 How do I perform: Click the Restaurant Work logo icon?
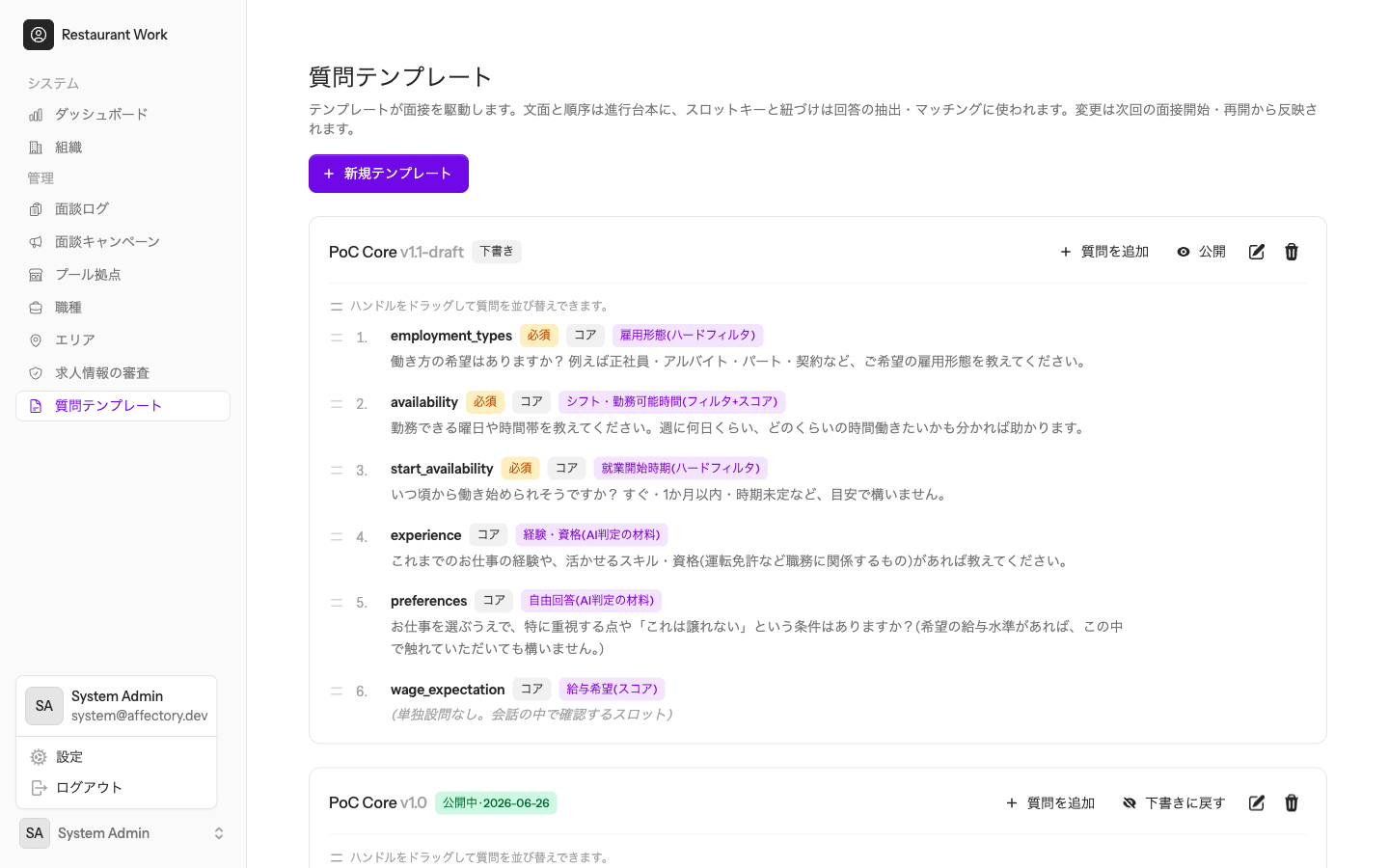pyautogui.click(x=39, y=35)
